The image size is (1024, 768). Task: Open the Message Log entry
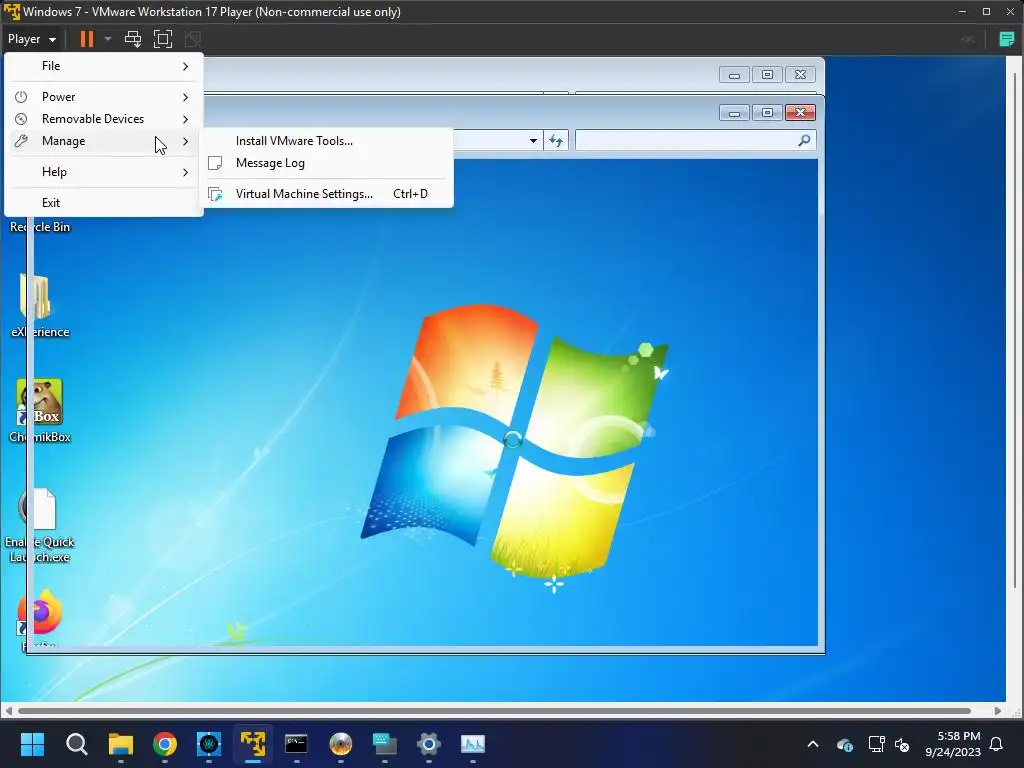pos(327,163)
